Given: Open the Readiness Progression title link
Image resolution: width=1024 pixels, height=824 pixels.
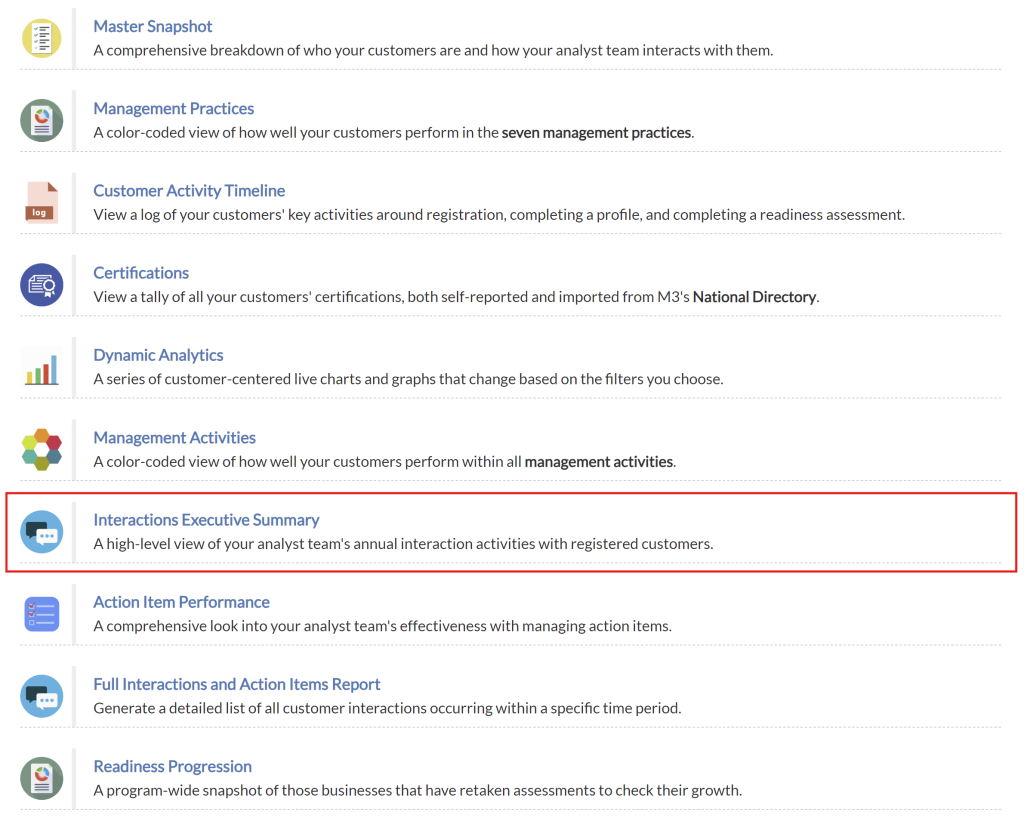Looking at the screenshot, I should (172, 766).
